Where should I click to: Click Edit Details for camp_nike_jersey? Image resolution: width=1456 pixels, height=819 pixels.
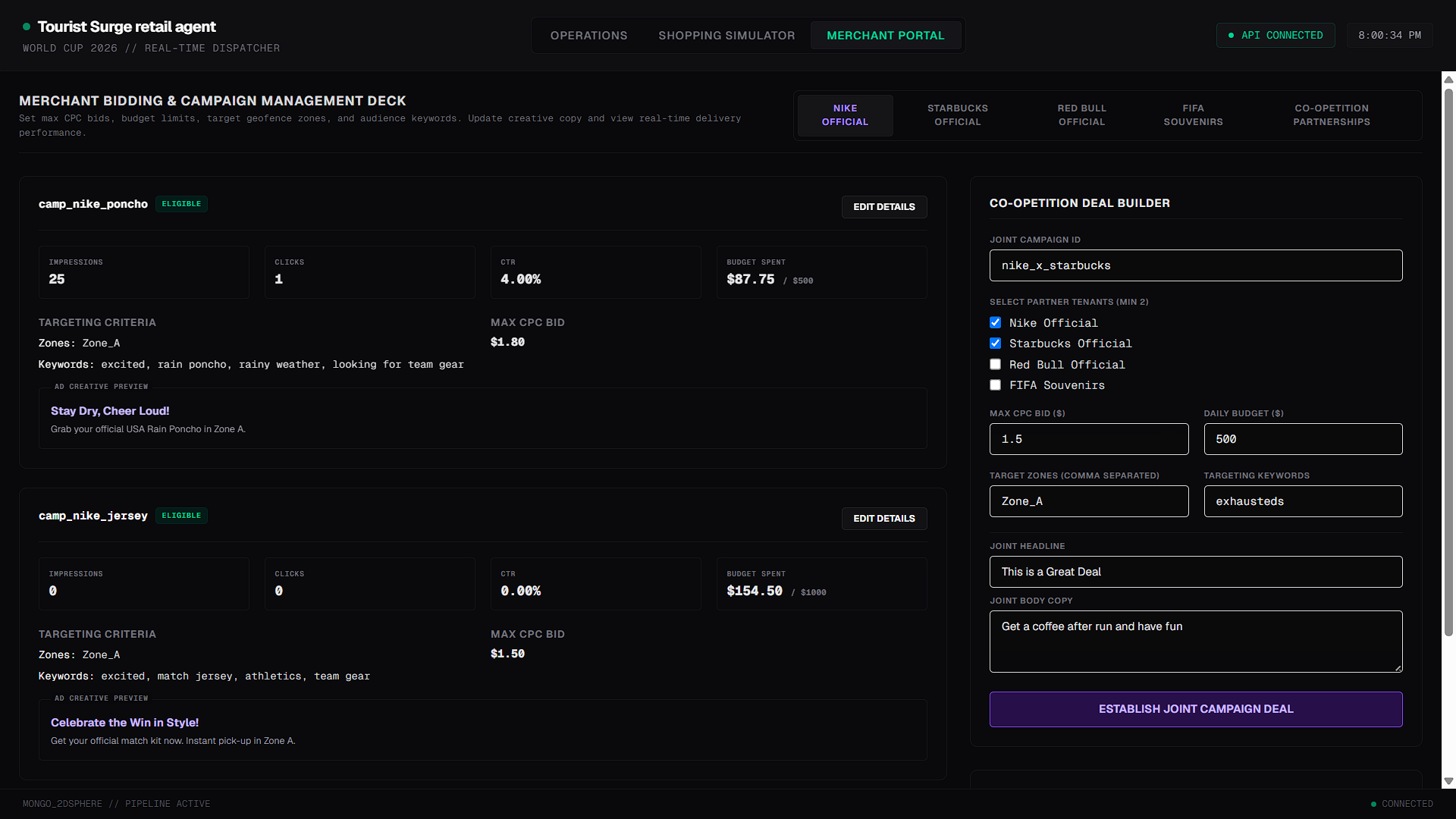click(884, 519)
